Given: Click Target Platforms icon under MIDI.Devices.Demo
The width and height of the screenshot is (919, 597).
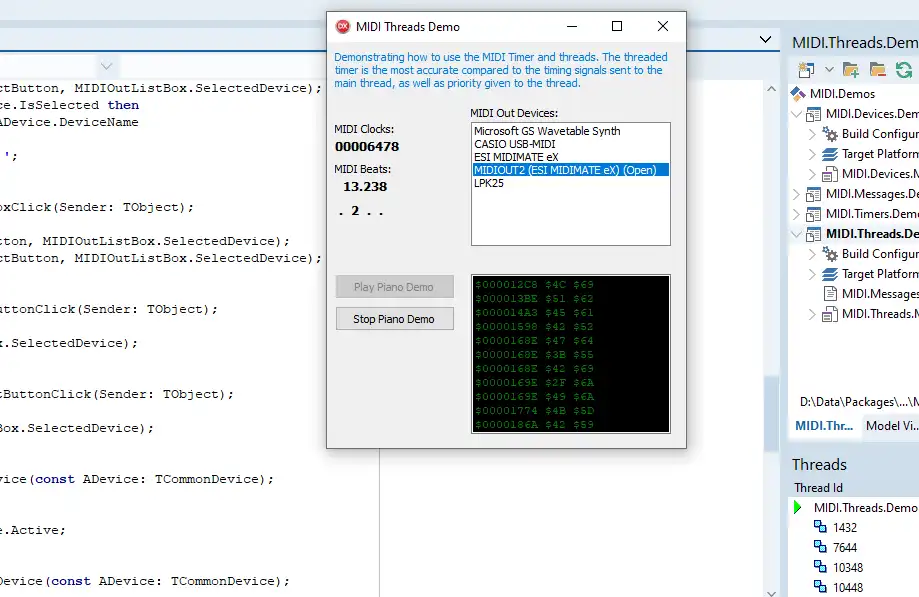Looking at the screenshot, I should [x=829, y=154].
